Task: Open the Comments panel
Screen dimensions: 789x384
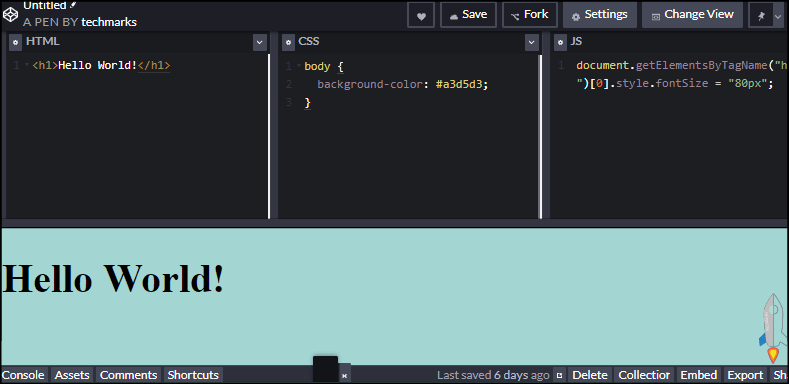Action: pyautogui.click(x=128, y=375)
